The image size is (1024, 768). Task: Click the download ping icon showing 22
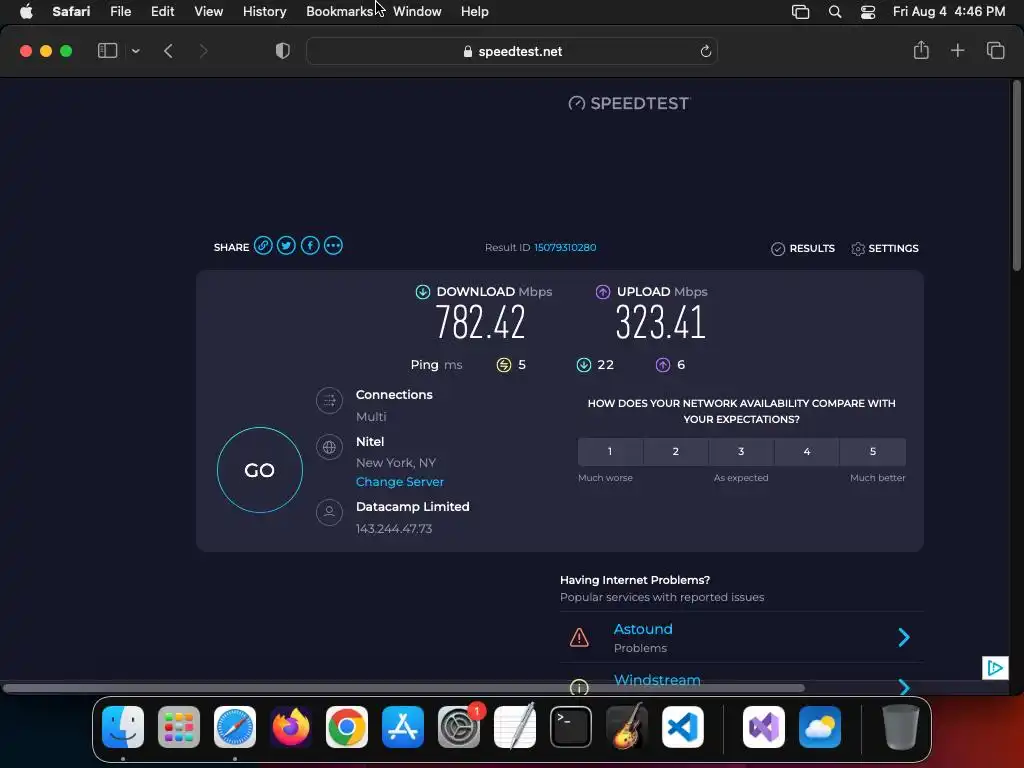click(x=584, y=365)
